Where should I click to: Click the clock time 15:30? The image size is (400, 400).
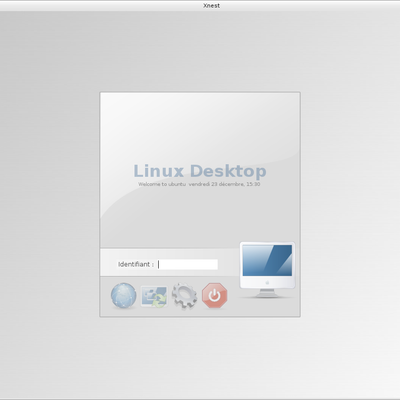pos(253,184)
